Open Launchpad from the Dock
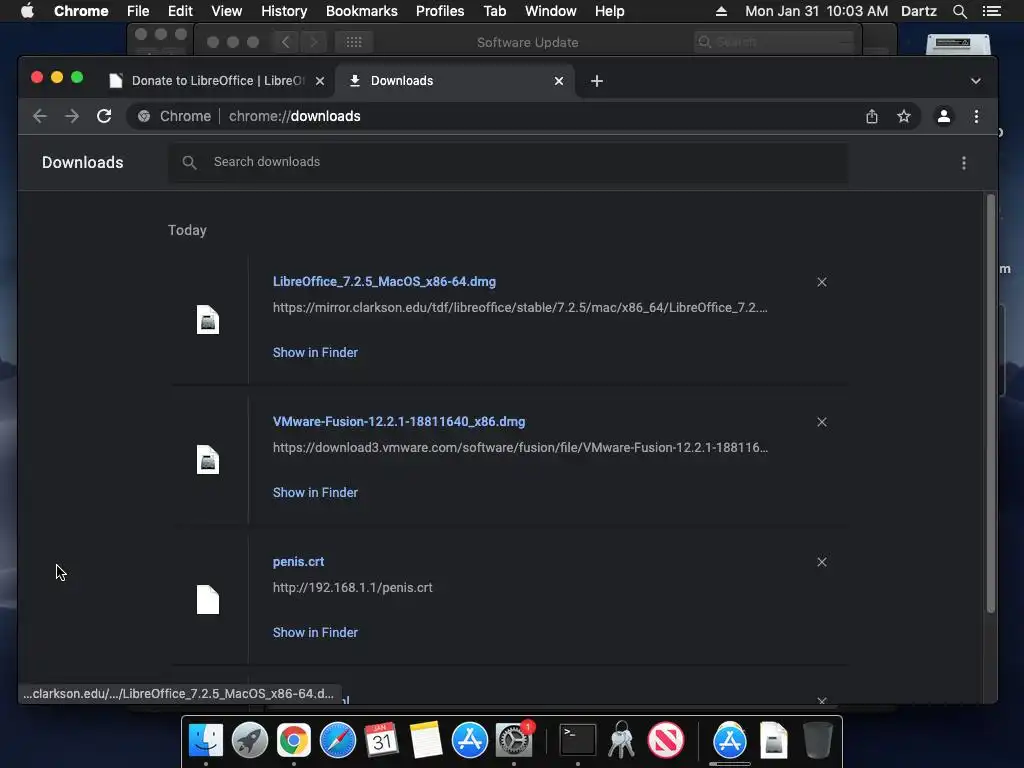This screenshot has height=768, width=1024. (x=249, y=740)
